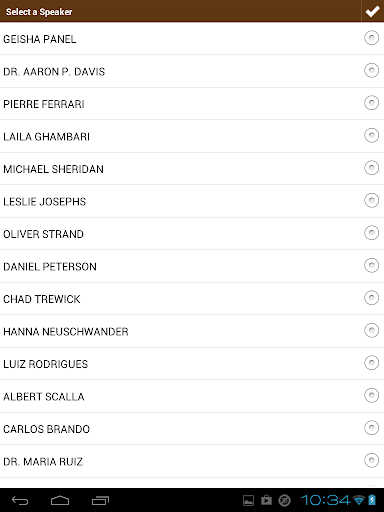Tap the Wi-Fi status icon
The image size is (384, 512).
[359, 500]
